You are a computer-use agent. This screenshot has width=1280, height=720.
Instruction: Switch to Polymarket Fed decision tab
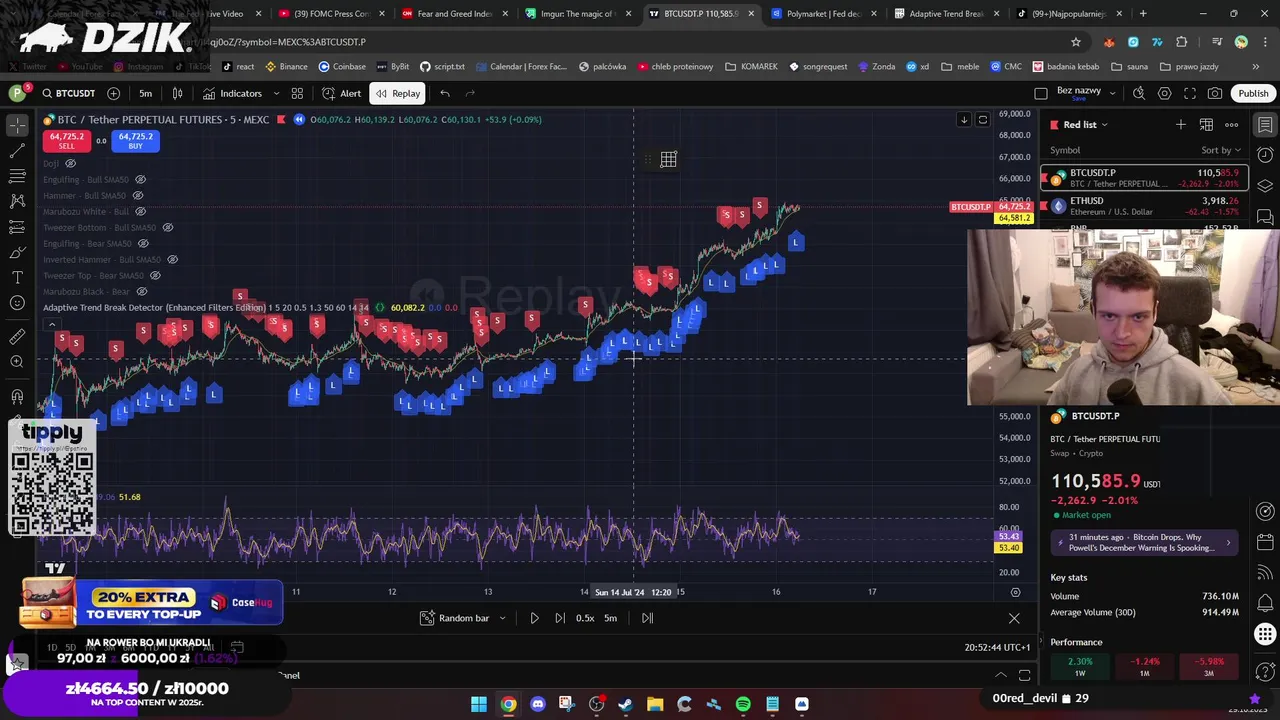pos(825,14)
